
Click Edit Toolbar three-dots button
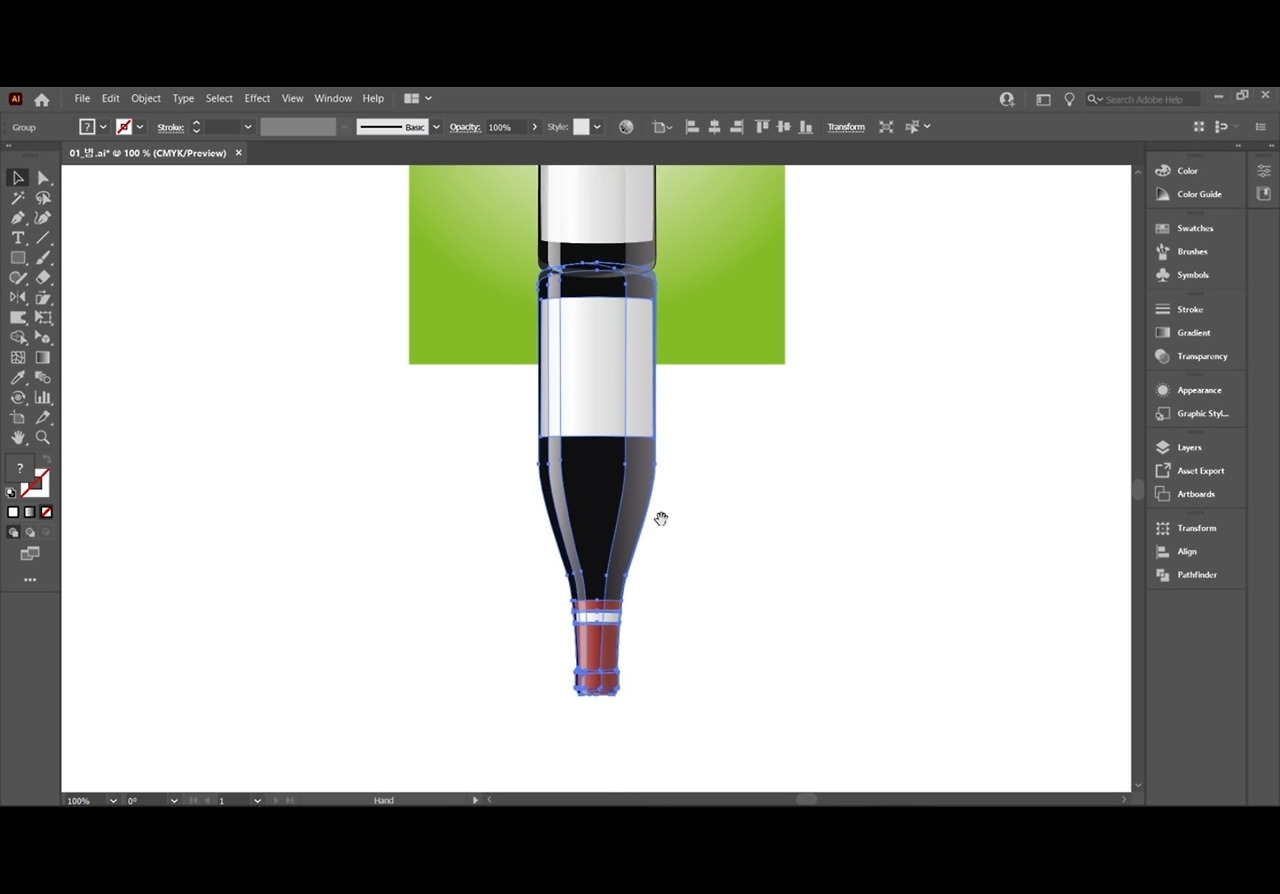coord(30,580)
